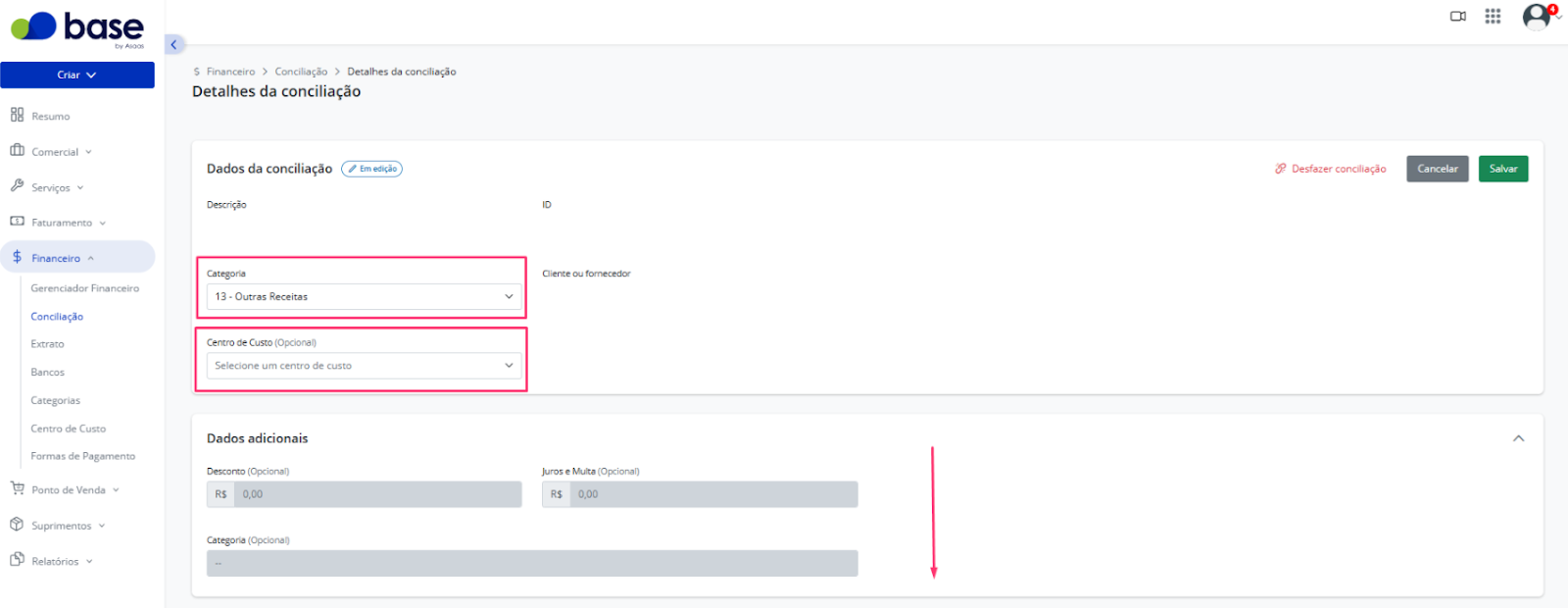Collapse the Financeiro menu chevron
The height and width of the screenshot is (608, 1568).
pos(90,258)
